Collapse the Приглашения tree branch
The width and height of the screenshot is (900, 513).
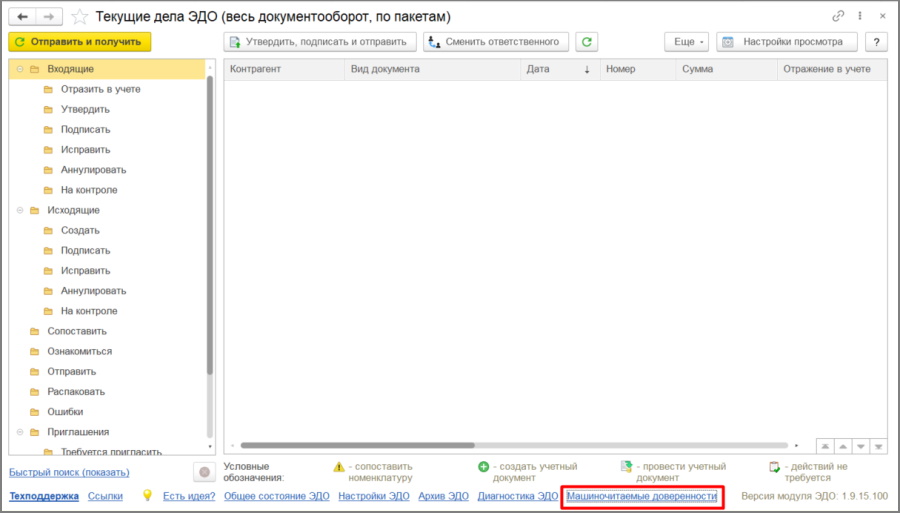(20, 432)
